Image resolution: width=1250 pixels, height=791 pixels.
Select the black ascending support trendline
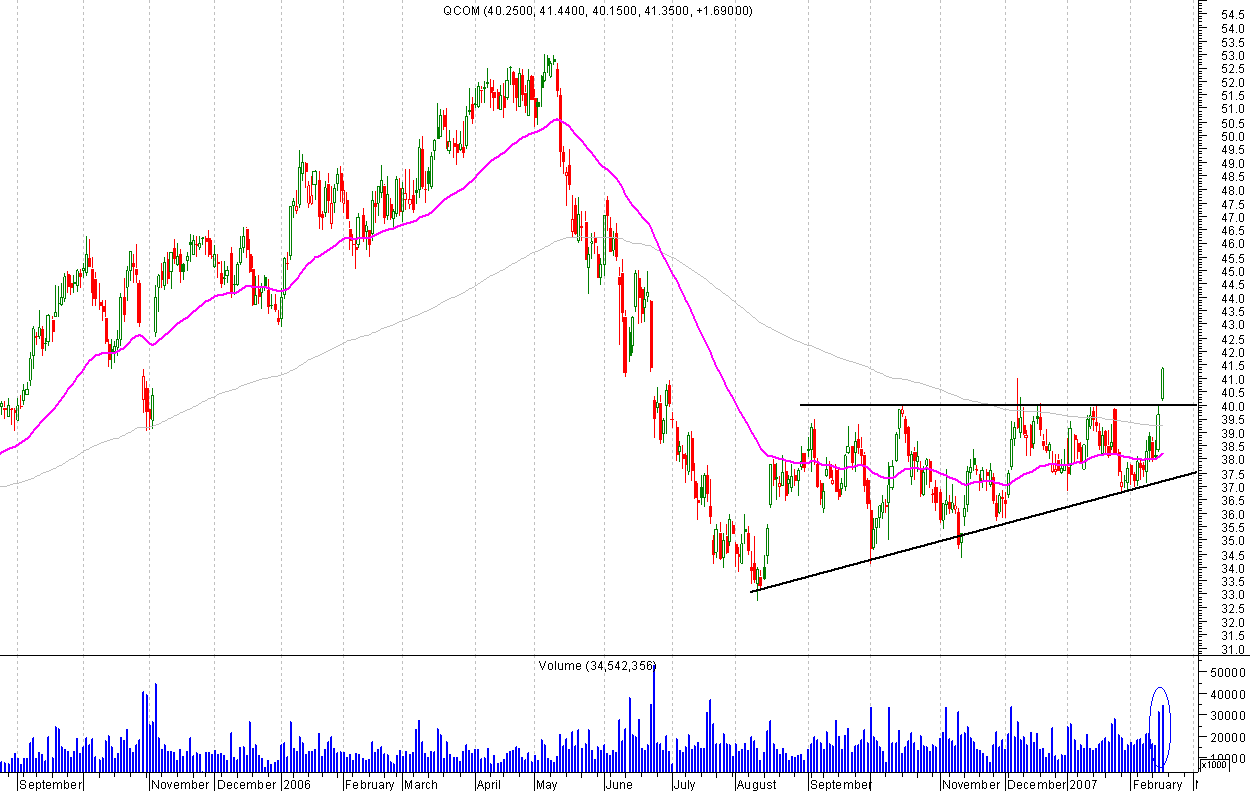pos(973,532)
